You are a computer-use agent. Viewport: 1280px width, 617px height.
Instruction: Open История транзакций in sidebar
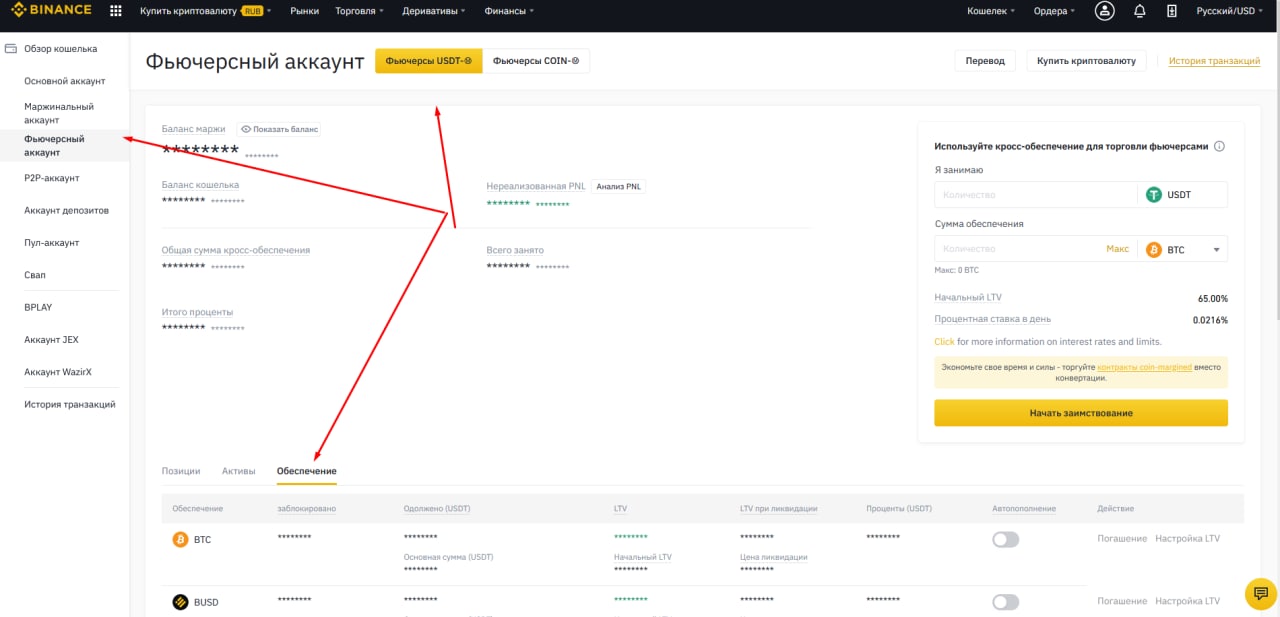coord(70,404)
